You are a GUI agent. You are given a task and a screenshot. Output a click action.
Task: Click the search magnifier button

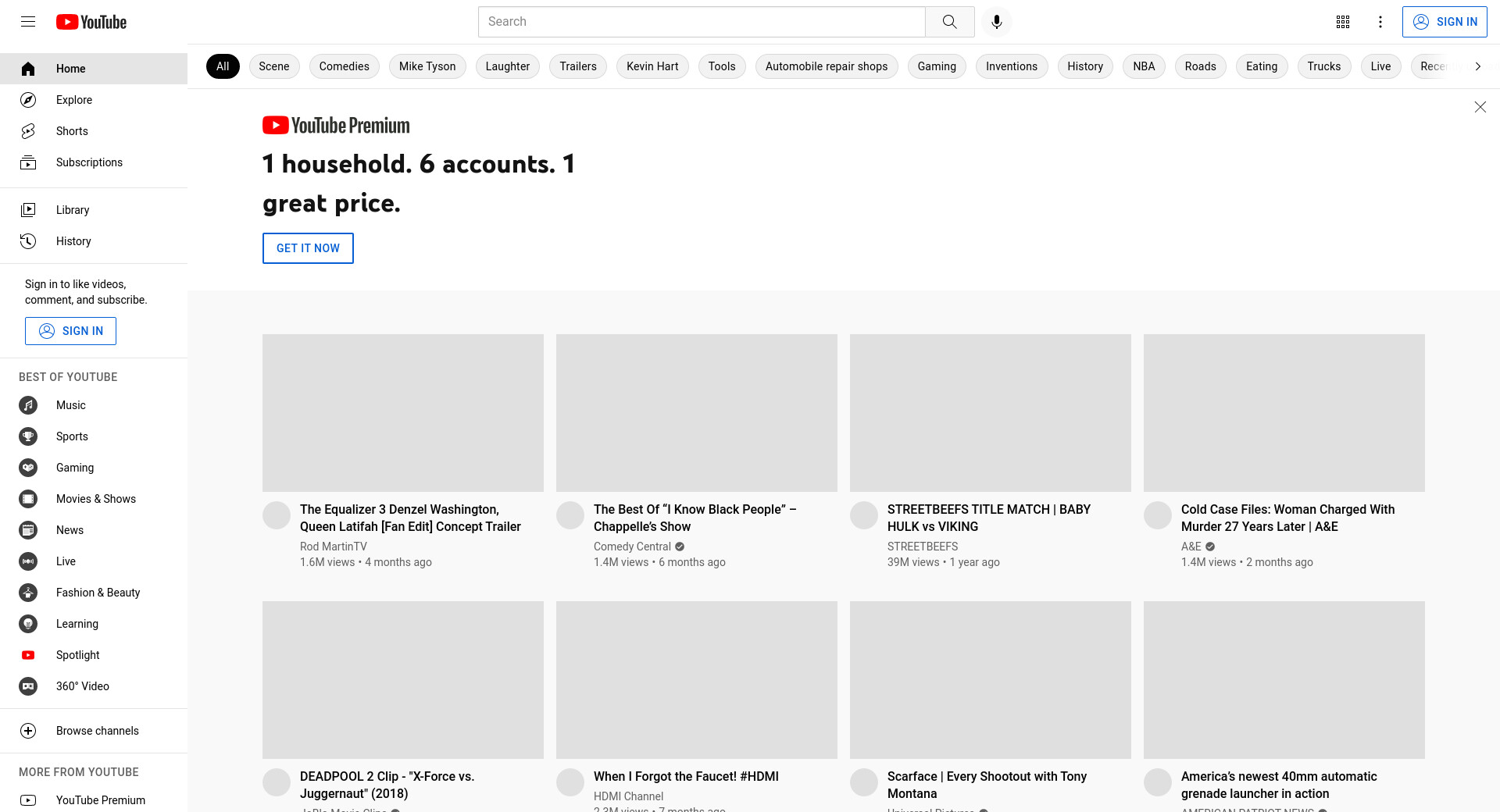click(949, 22)
